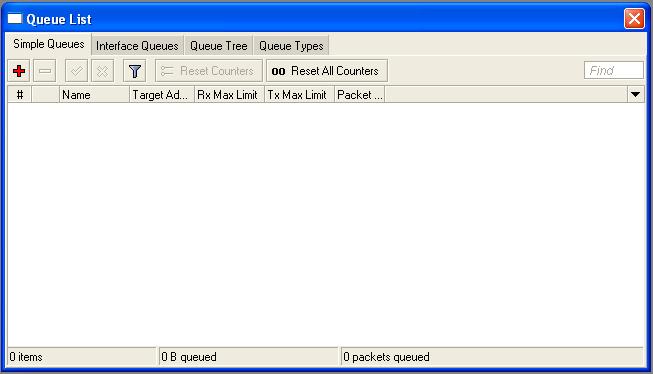Click the red plus add queue icon
This screenshot has height=374, width=653.
(19, 71)
